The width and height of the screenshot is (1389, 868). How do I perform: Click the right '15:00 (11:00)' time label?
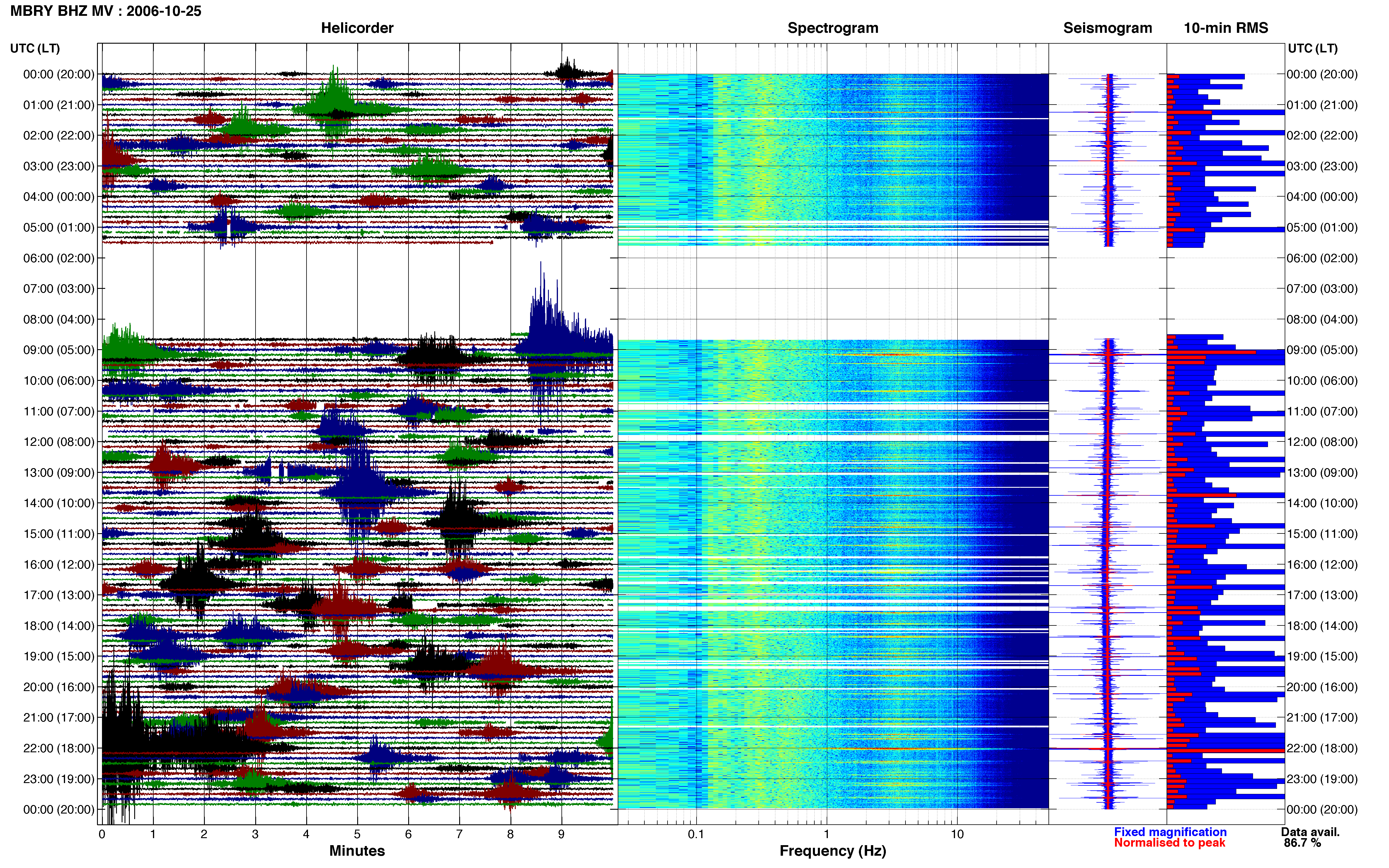click(x=1322, y=533)
